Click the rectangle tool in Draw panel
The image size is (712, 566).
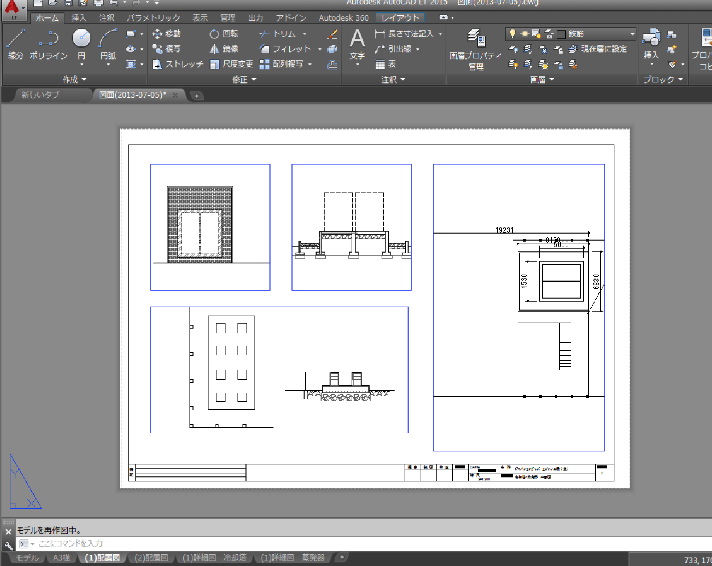coord(131,34)
